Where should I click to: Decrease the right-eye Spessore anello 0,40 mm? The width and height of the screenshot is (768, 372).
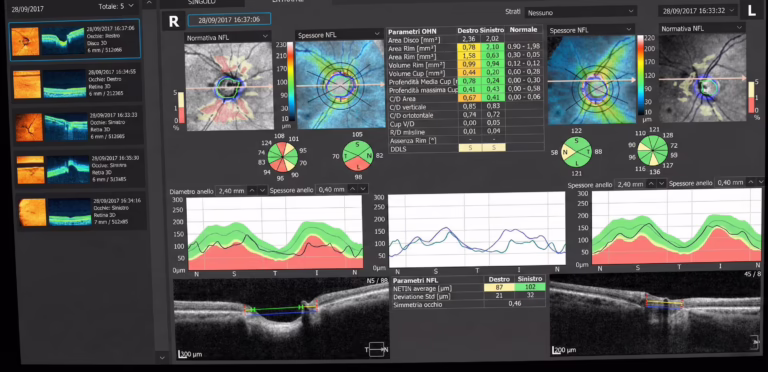[x=363, y=189]
